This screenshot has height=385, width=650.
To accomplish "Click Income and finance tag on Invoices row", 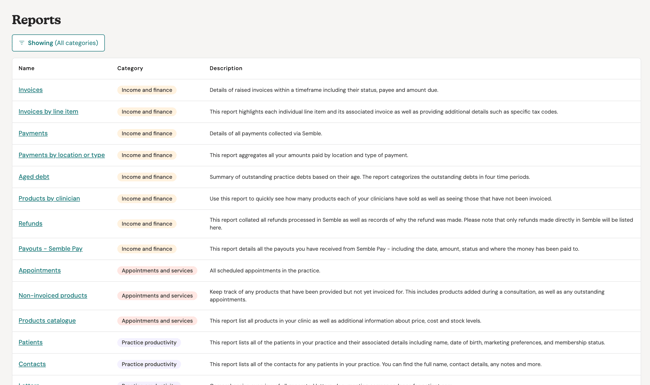I will point(147,90).
